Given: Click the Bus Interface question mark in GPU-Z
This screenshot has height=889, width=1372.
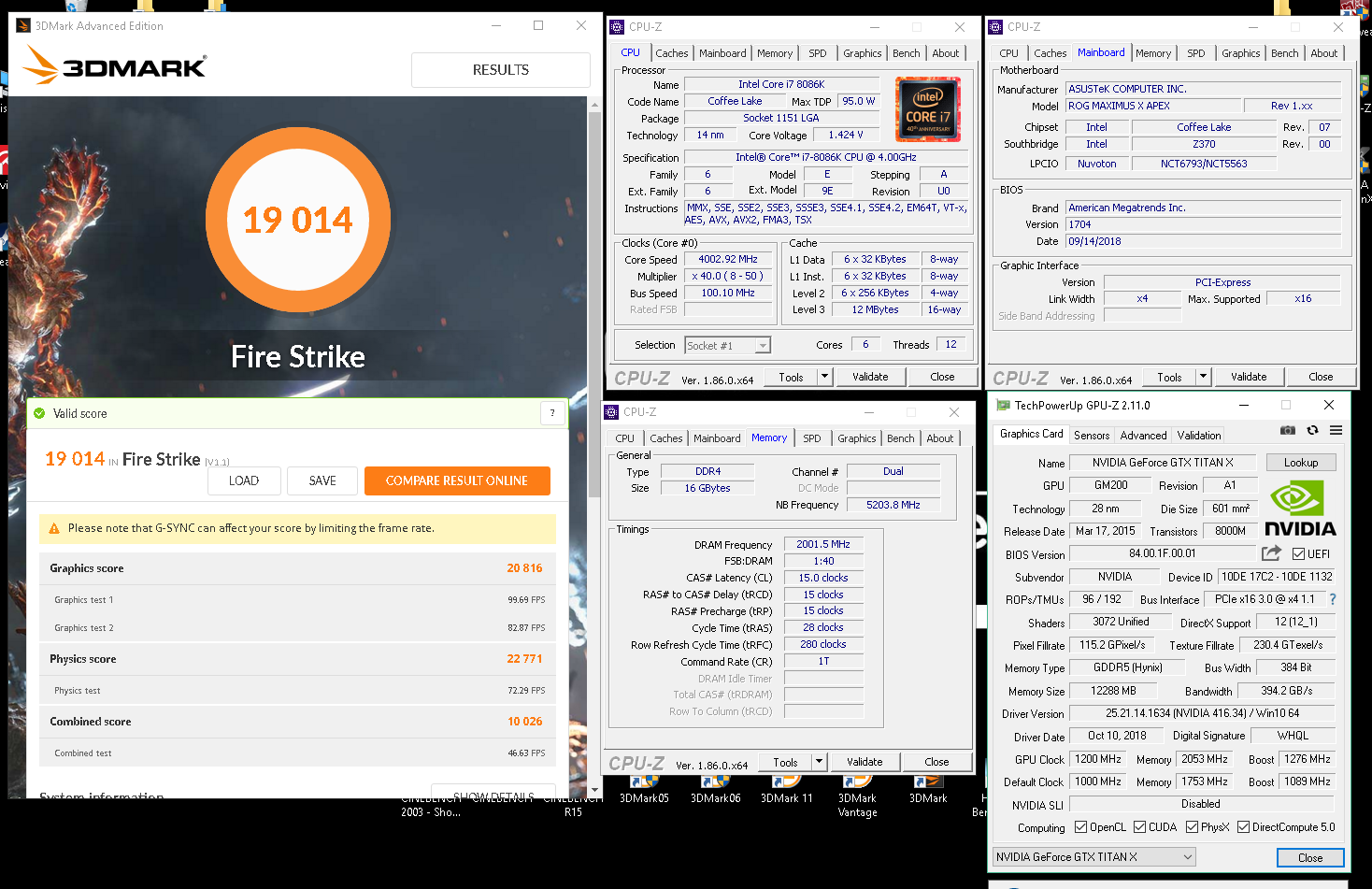Looking at the screenshot, I should pyautogui.click(x=1333, y=599).
